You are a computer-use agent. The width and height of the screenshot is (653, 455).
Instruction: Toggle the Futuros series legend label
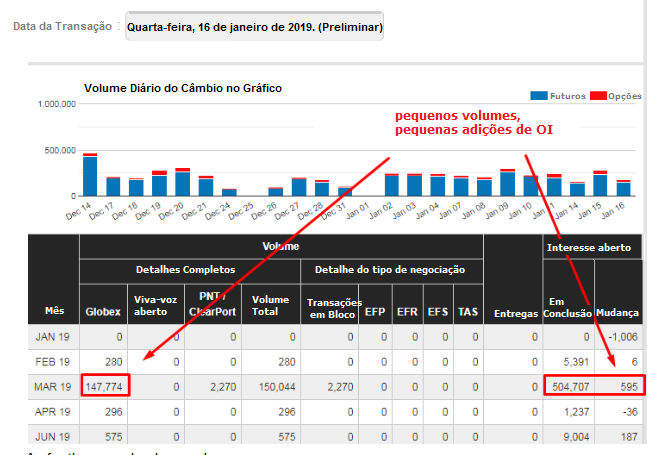565,95
